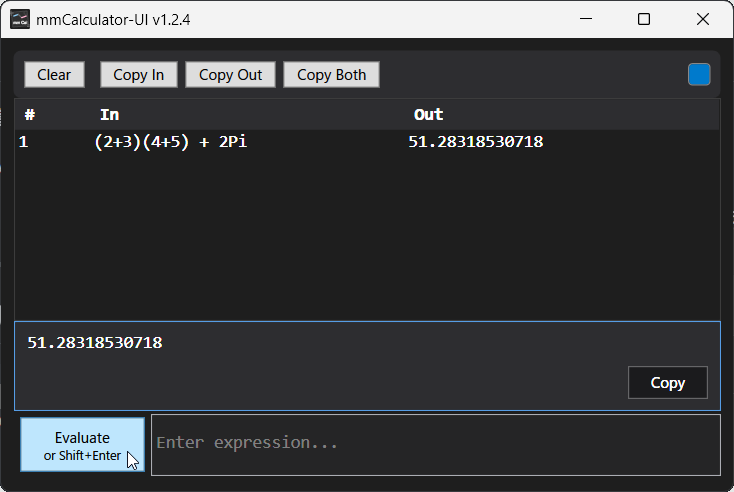734x492 pixels.
Task: Click the Copy Out button
Action: (230, 75)
